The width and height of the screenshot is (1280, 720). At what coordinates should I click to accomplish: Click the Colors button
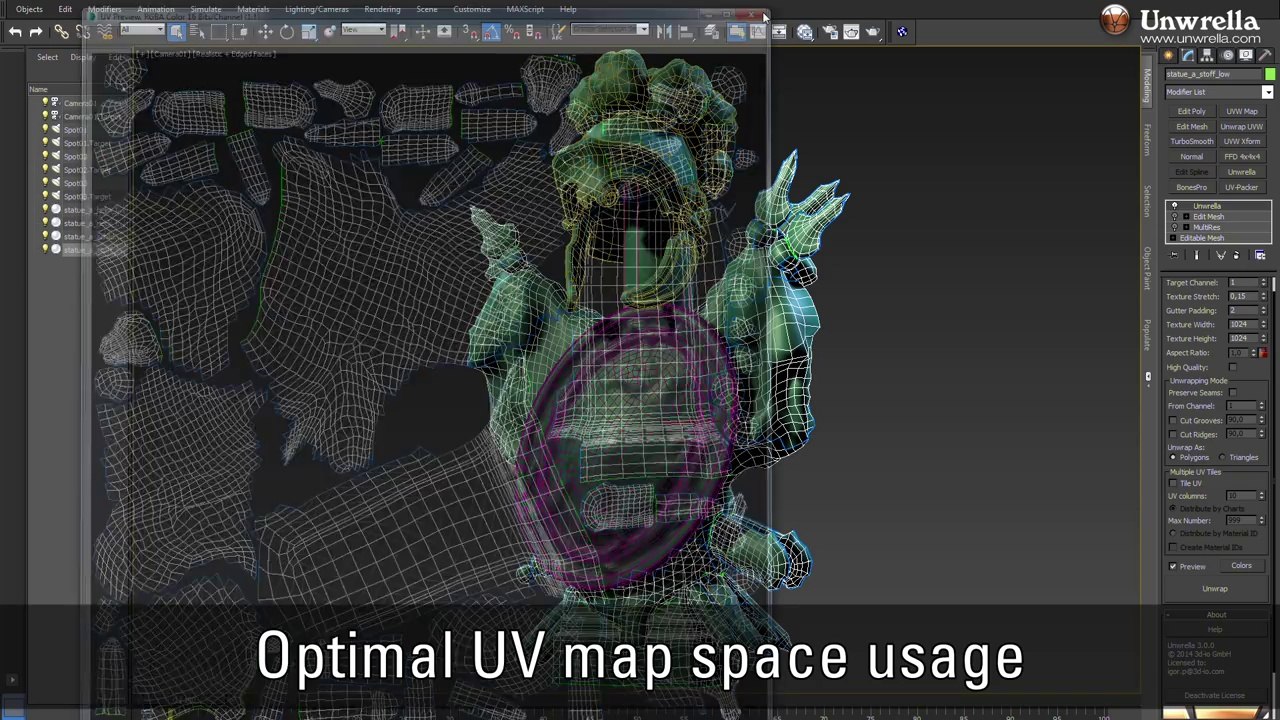(x=1241, y=566)
